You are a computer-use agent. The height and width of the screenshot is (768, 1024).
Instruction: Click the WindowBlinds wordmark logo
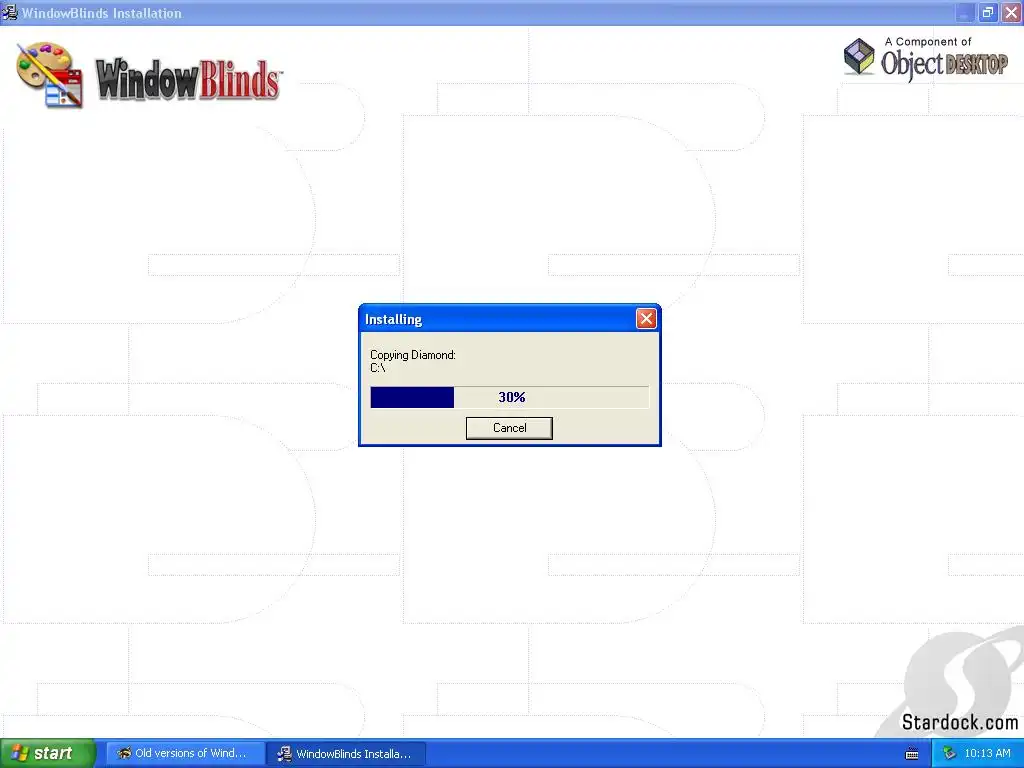pos(189,80)
